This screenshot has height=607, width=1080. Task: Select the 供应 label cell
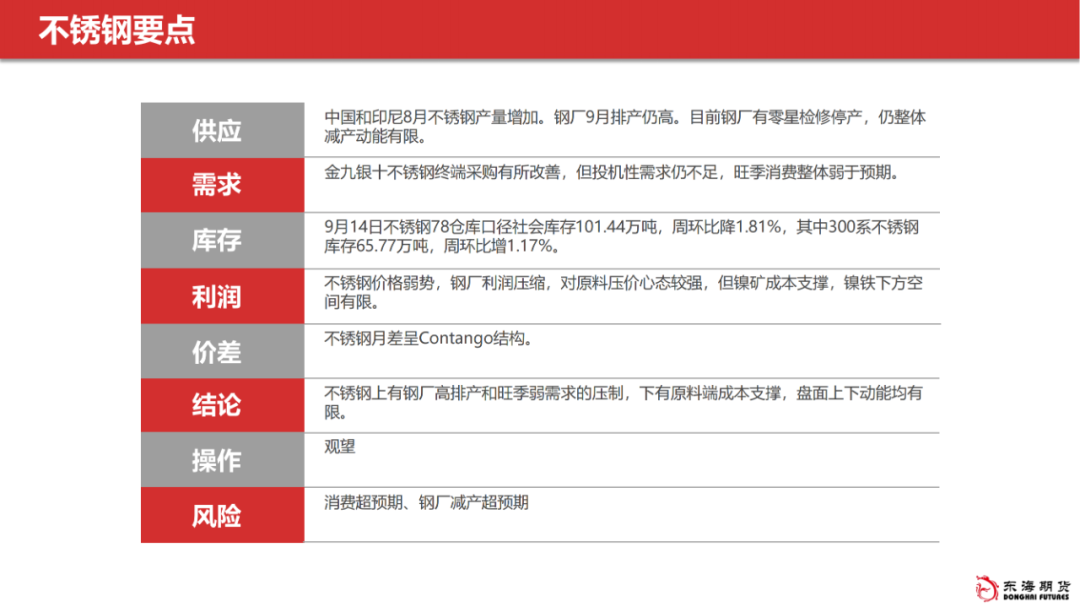click(222, 130)
